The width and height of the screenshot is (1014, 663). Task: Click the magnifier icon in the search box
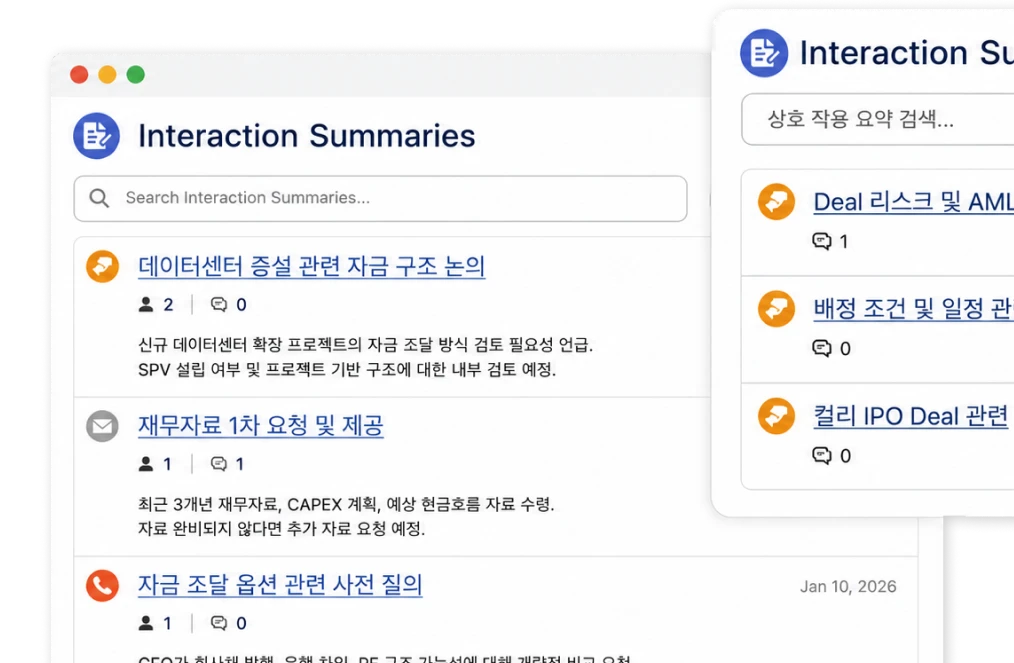pos(99,198)
